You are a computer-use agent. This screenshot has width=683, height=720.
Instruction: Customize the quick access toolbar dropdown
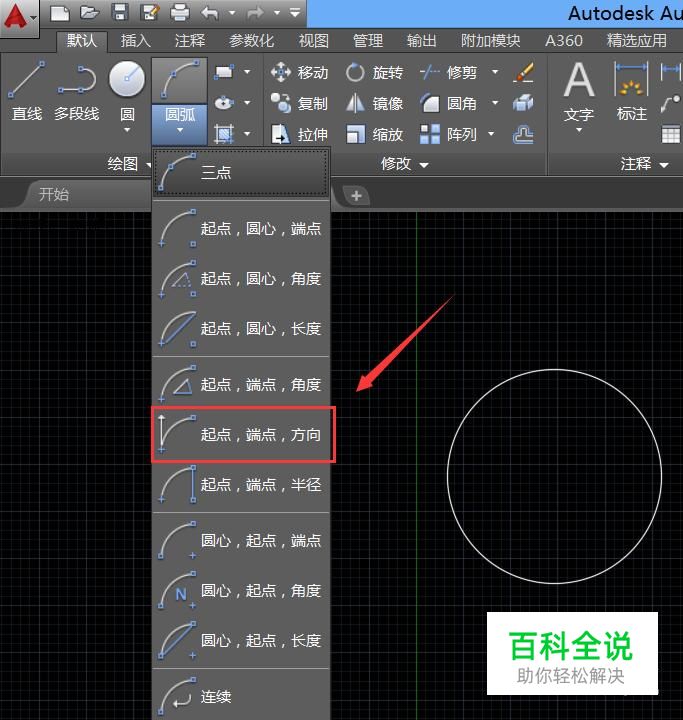[x=295, y=13]
